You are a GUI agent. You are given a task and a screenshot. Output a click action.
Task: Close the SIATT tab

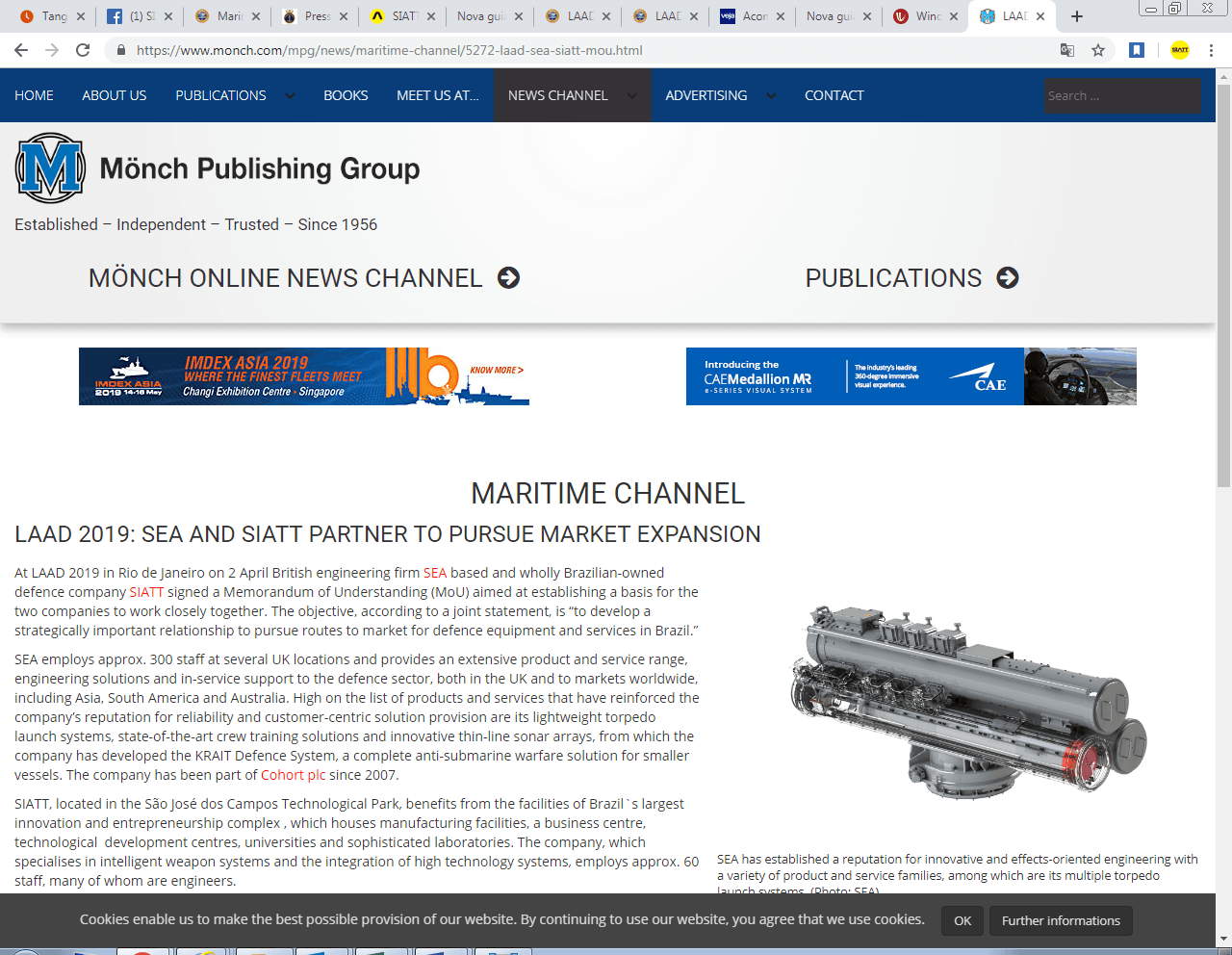pyautogui.click(x=430, y=16)
